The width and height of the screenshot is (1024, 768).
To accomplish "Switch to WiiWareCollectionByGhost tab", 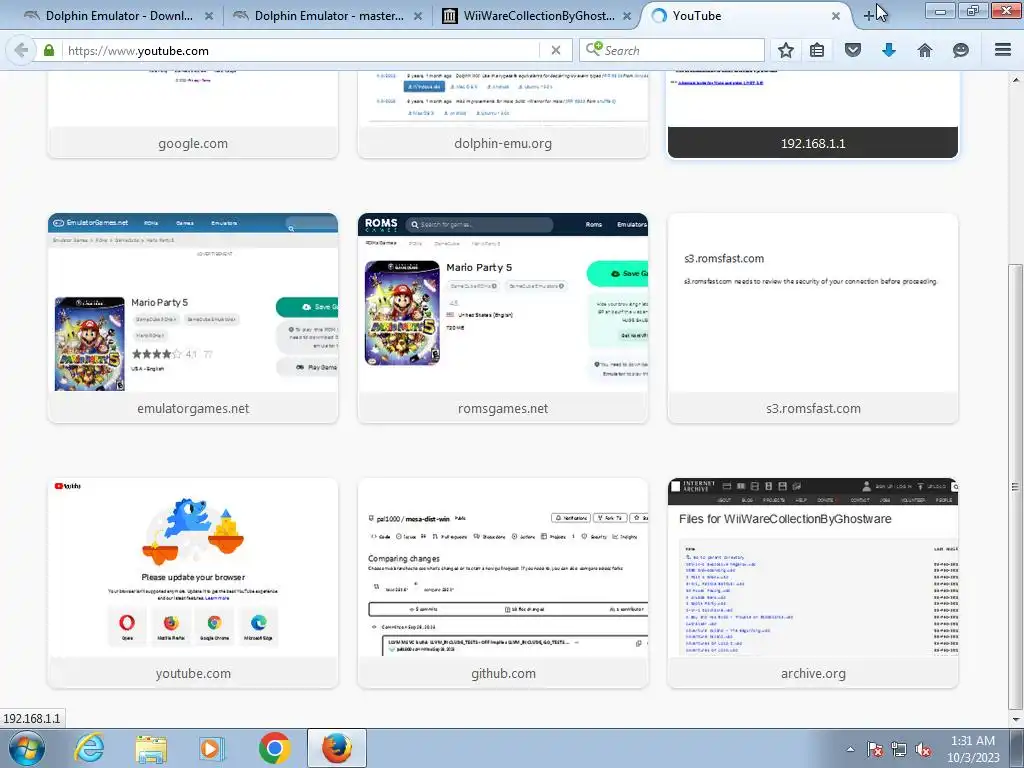I will [x=537, y=16].
